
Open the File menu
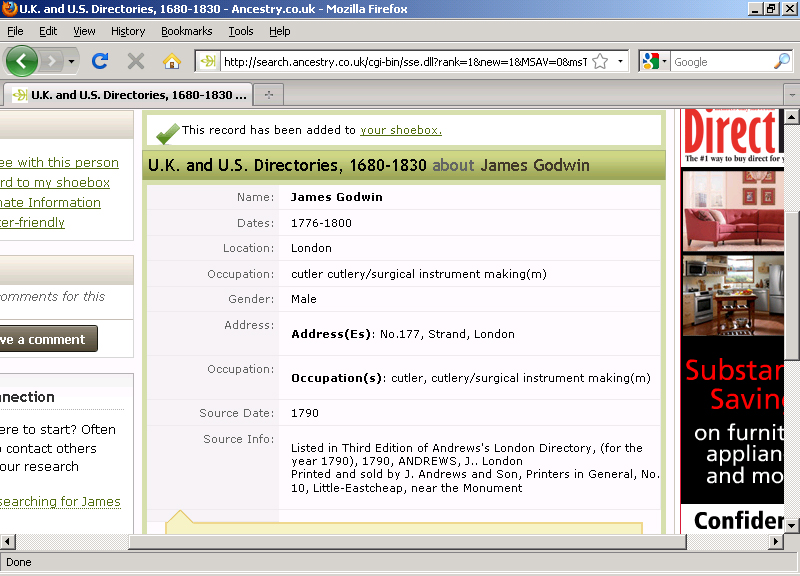[x=15, y=31]
